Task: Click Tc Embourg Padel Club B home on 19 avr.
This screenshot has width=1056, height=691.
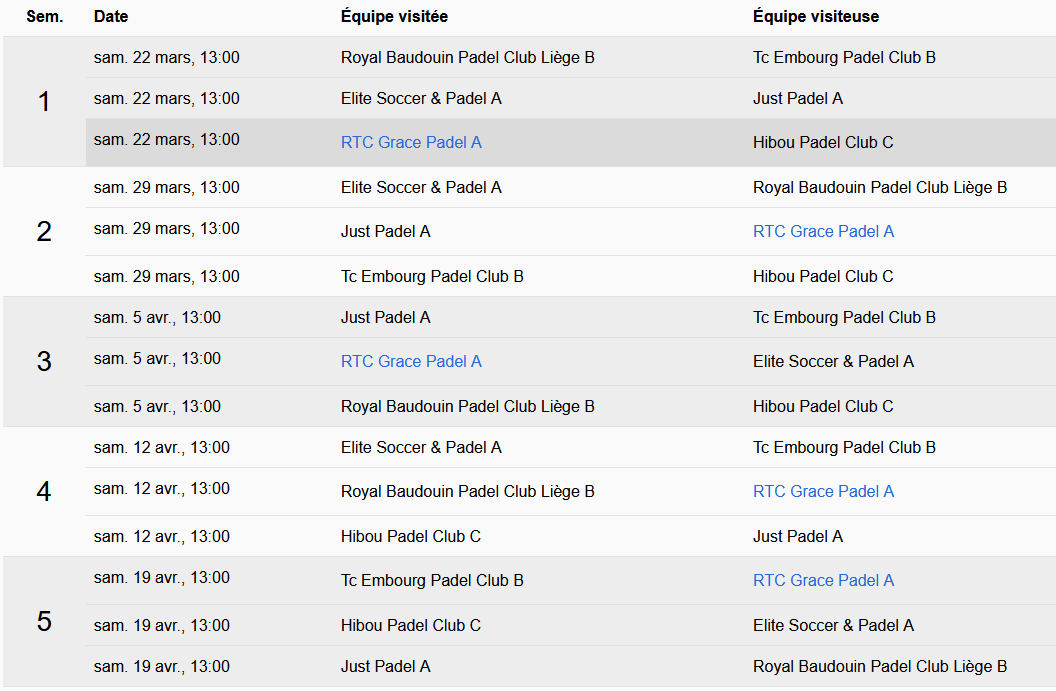Action: (x=432, y=580)
